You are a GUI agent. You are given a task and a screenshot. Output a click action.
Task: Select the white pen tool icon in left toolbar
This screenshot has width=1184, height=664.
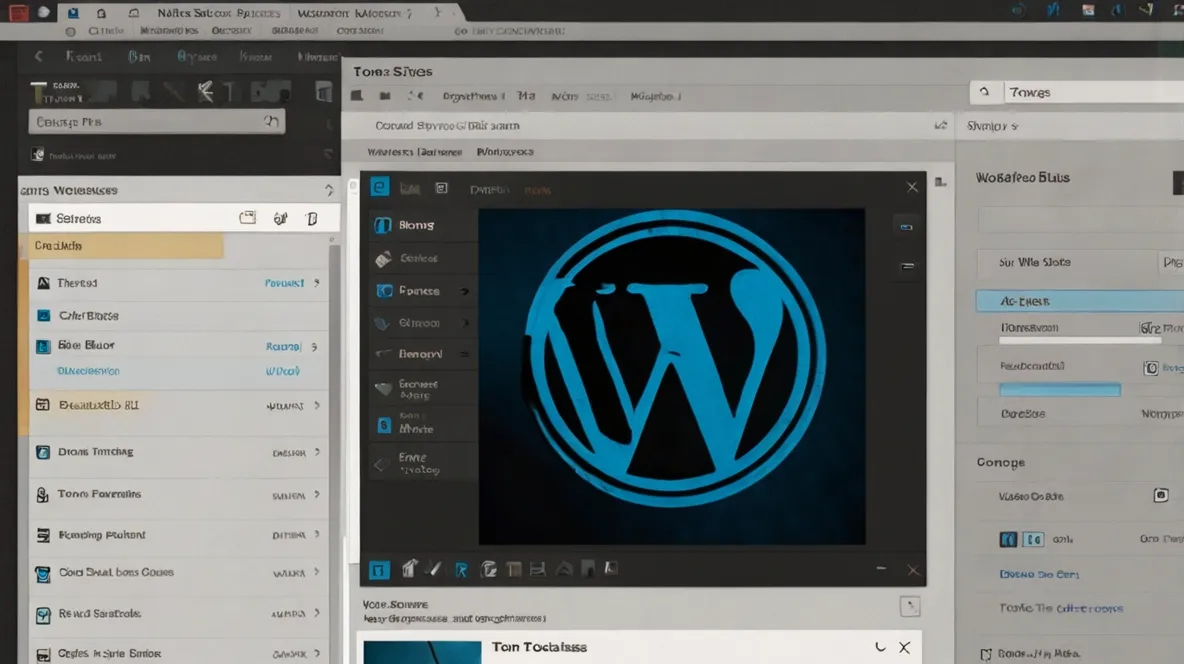point(205,92)
